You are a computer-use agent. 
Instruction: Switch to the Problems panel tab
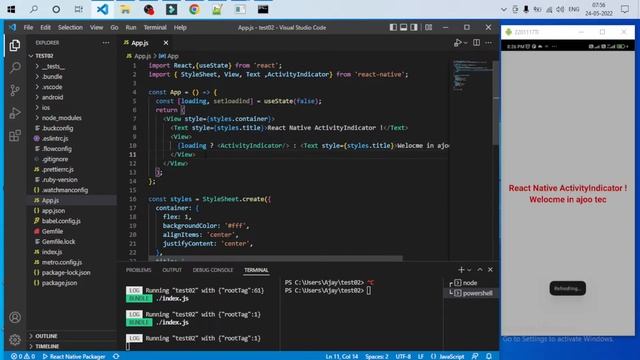click(x=138, y=270)
